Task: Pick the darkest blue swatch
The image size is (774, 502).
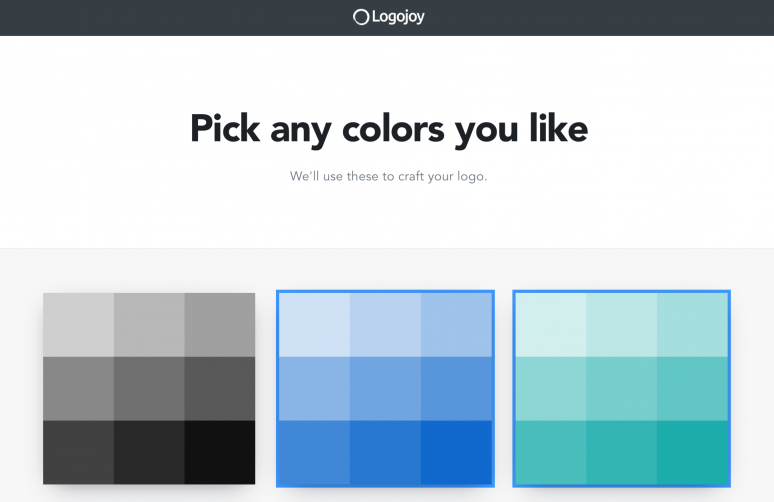Action: pos(457,453)
